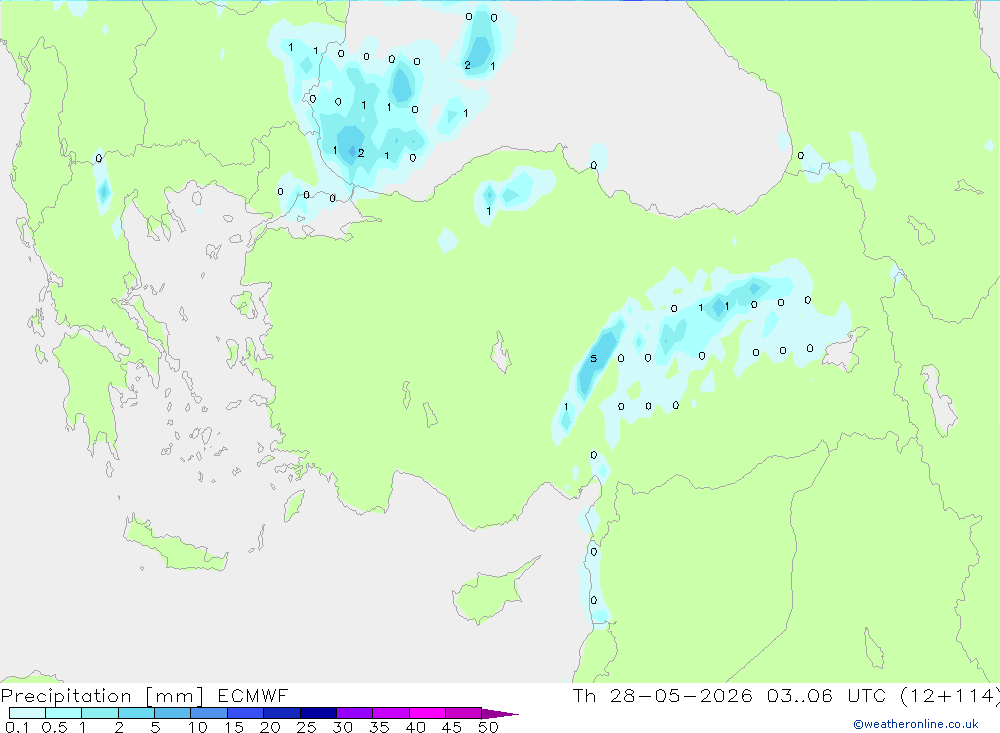Screen dimensions: 1000x733
Task: Click the 1–2 mm legend color swatch
Action: (x=100, y=713)
